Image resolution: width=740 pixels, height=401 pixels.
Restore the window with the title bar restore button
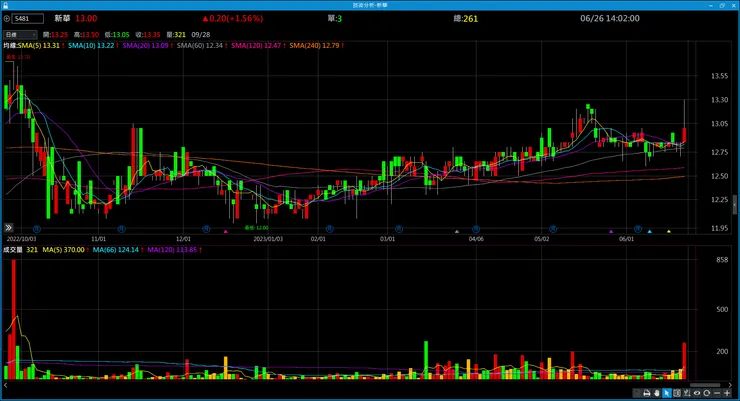tap(722, 5)
